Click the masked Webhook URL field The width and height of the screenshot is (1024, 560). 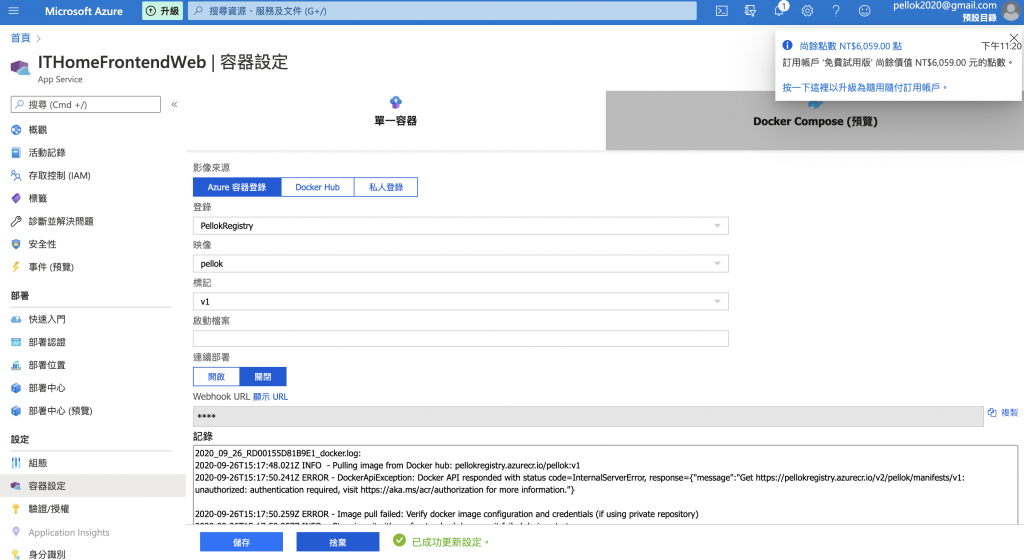[588, 416]
